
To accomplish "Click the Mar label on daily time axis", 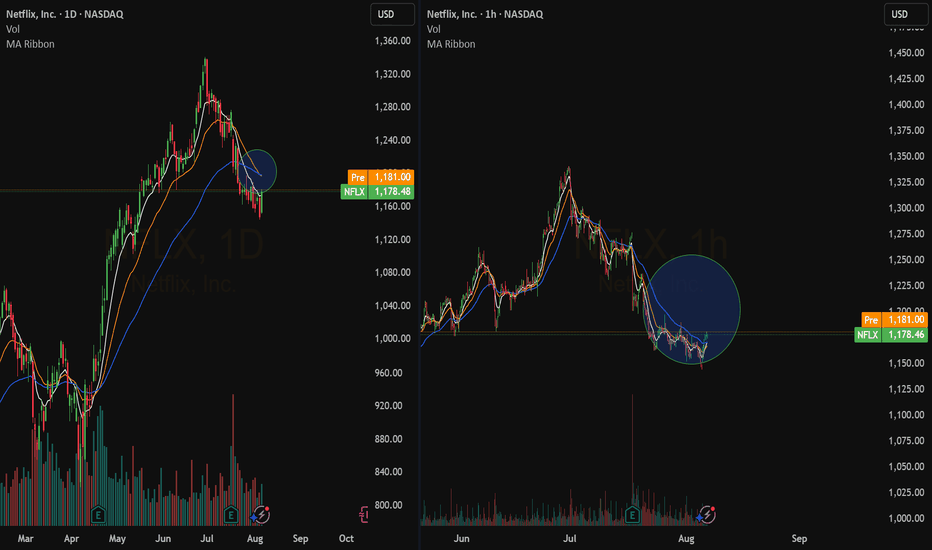I will [26, 539].
